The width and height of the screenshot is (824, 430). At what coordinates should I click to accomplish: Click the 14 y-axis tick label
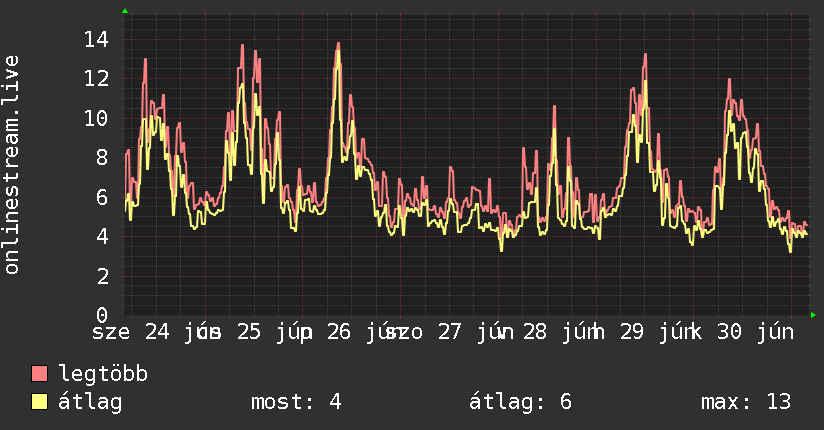click(96, 39)
